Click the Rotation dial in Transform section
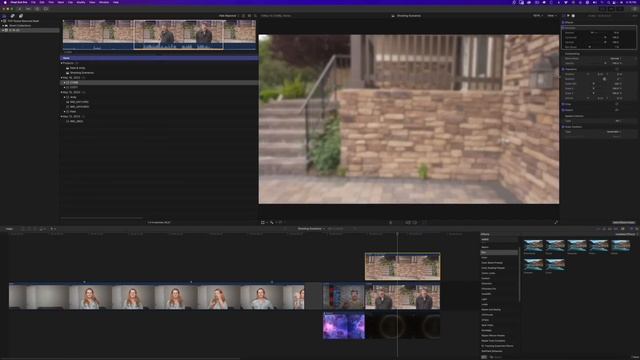Viewport: 640px width, 360px height. [x=604, y=79]
